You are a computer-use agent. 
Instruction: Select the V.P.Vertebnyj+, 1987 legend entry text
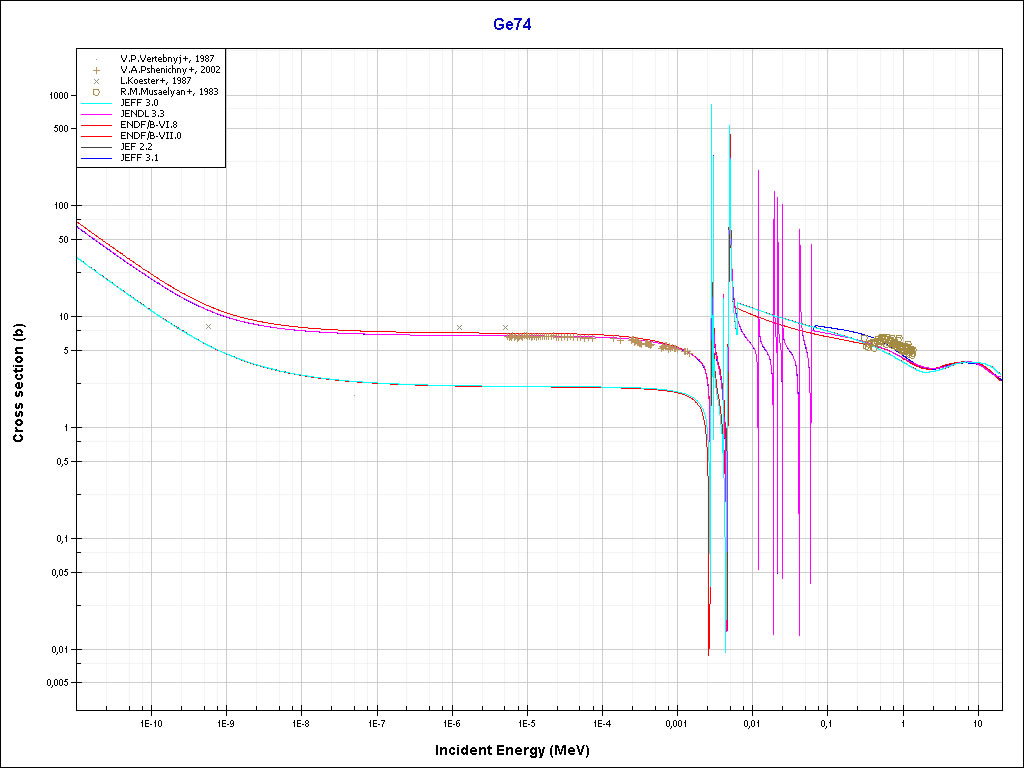pyautogui.click(x=167, y=59)
